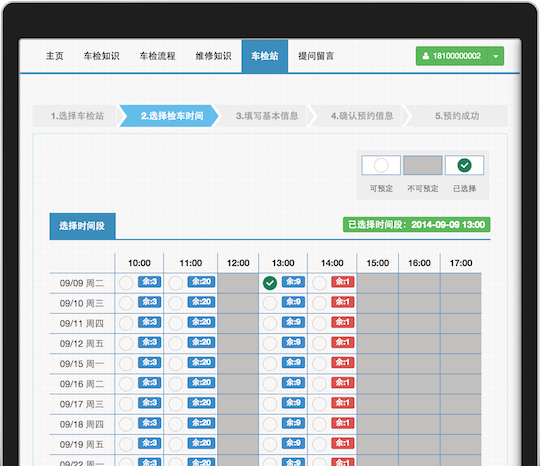Select 13:00 slot for 09/11 周四
This screenshot has height=466, width=540.
(x=270, y=323)
